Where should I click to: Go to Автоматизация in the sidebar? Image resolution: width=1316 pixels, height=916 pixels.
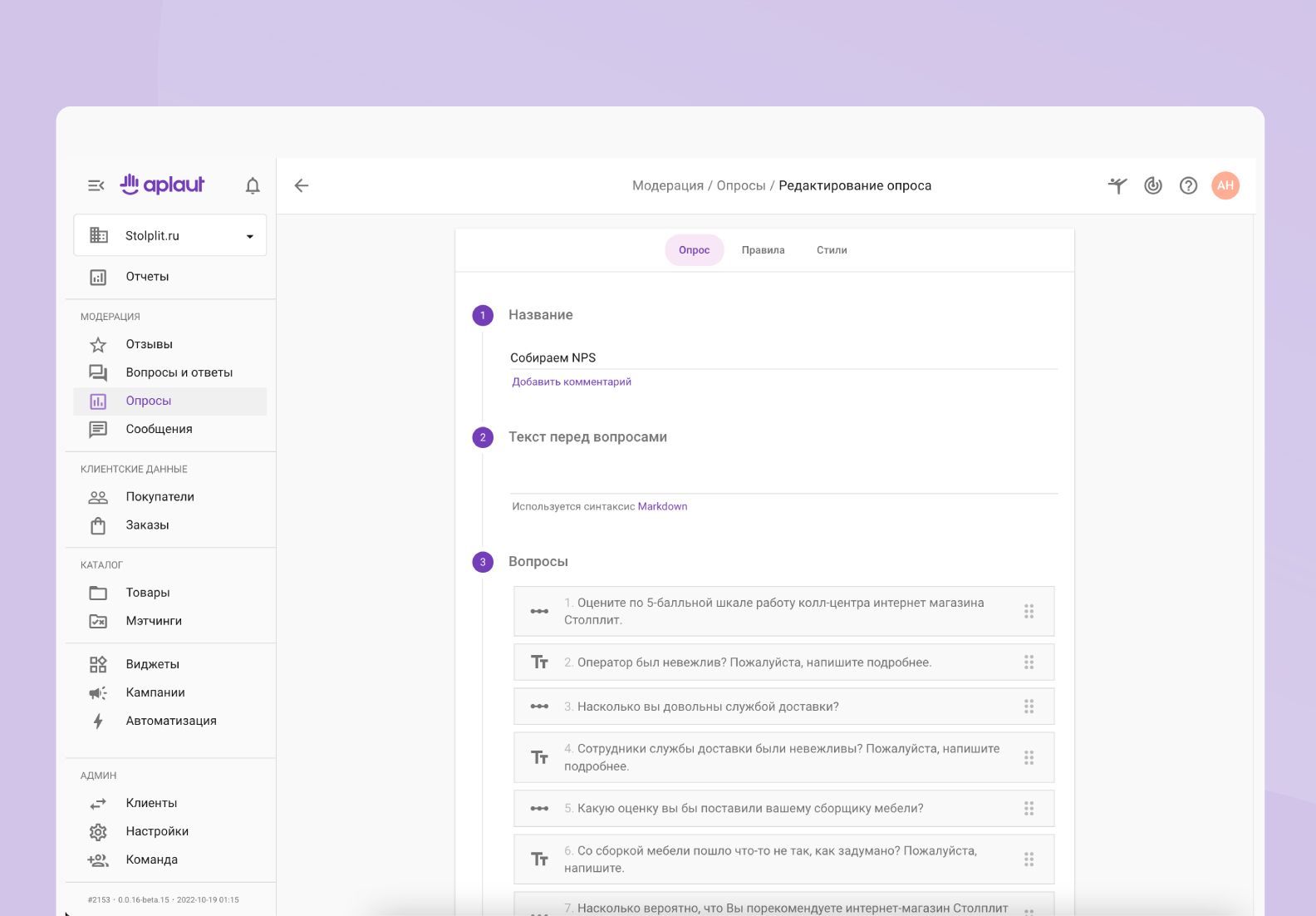coord(171,721)
